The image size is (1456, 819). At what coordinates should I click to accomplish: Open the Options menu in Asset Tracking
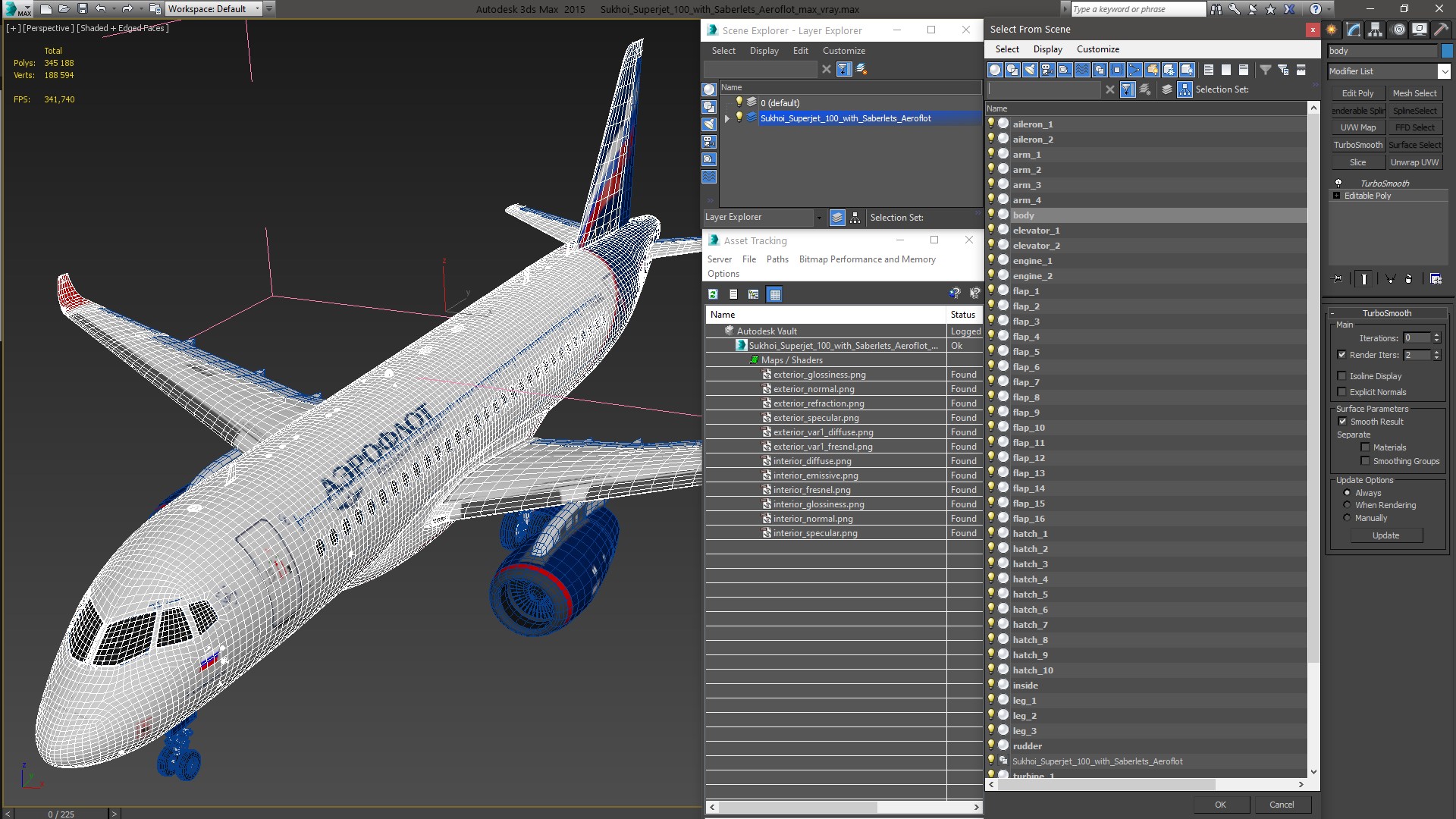[723, 274]
